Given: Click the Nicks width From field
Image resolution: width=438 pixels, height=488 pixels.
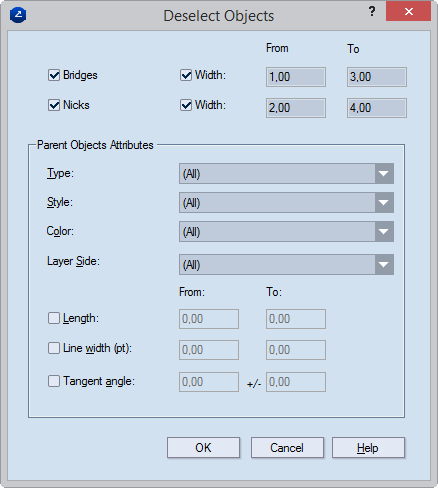Looking at the screenshot, I should coord(296,108).
